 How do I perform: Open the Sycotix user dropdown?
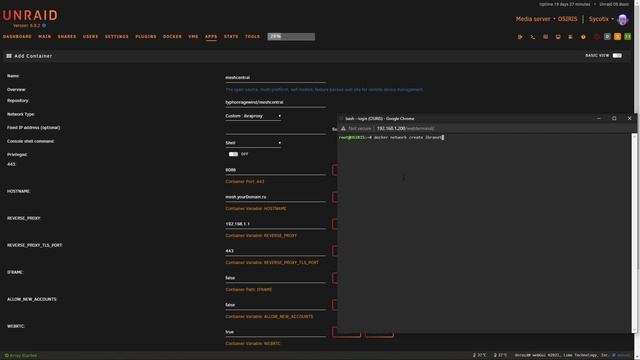601,19
